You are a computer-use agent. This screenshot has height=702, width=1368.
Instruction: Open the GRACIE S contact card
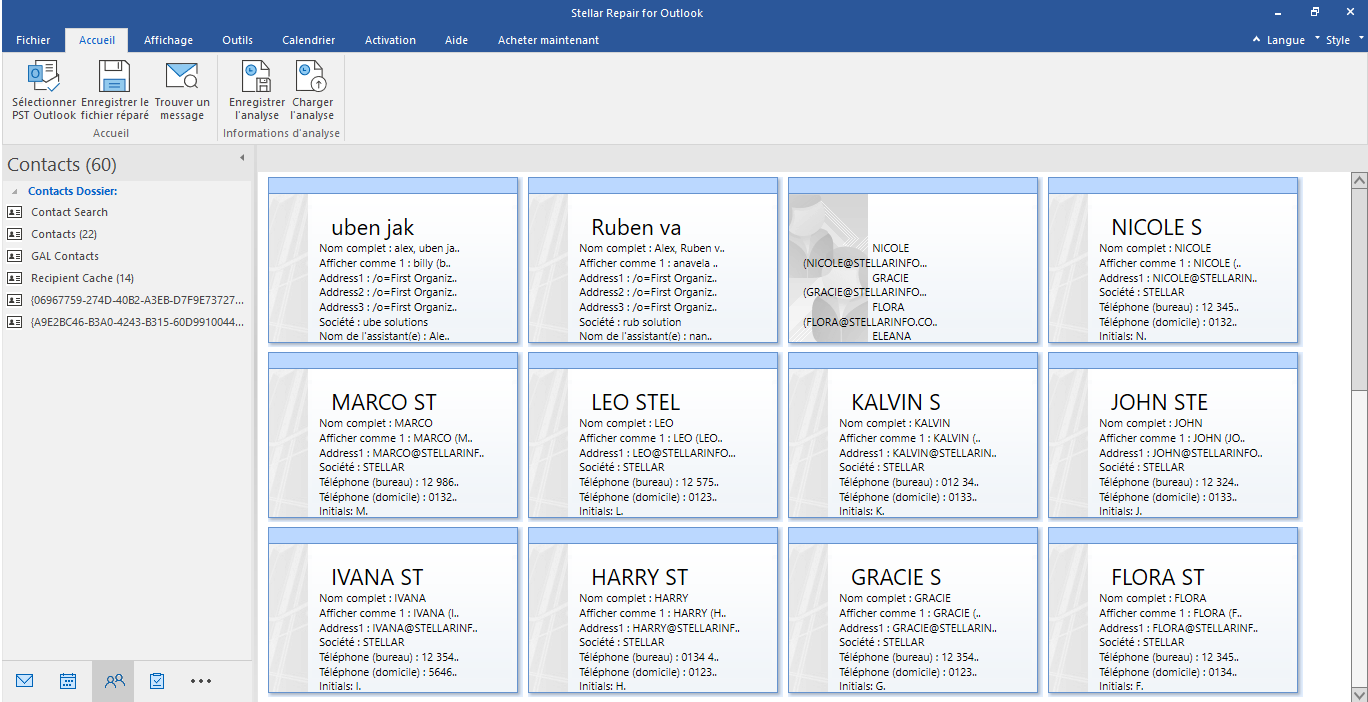(913, 610)
